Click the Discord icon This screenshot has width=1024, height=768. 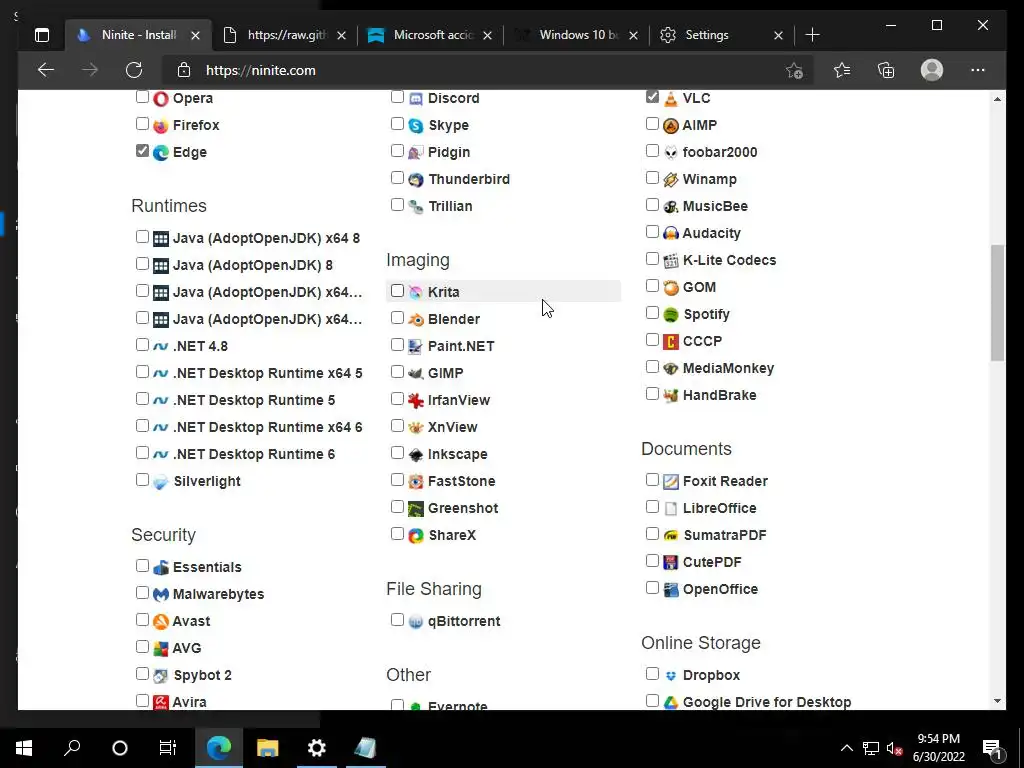pos(416,99)
